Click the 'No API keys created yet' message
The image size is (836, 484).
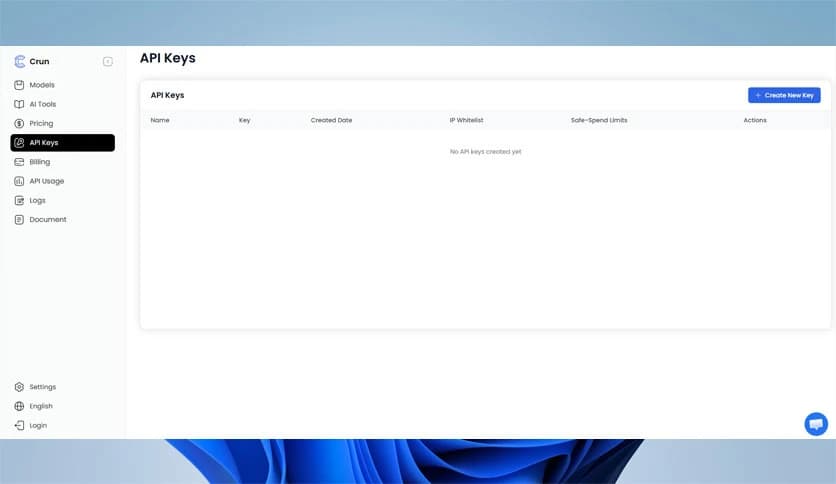click(x=485, y=151)
